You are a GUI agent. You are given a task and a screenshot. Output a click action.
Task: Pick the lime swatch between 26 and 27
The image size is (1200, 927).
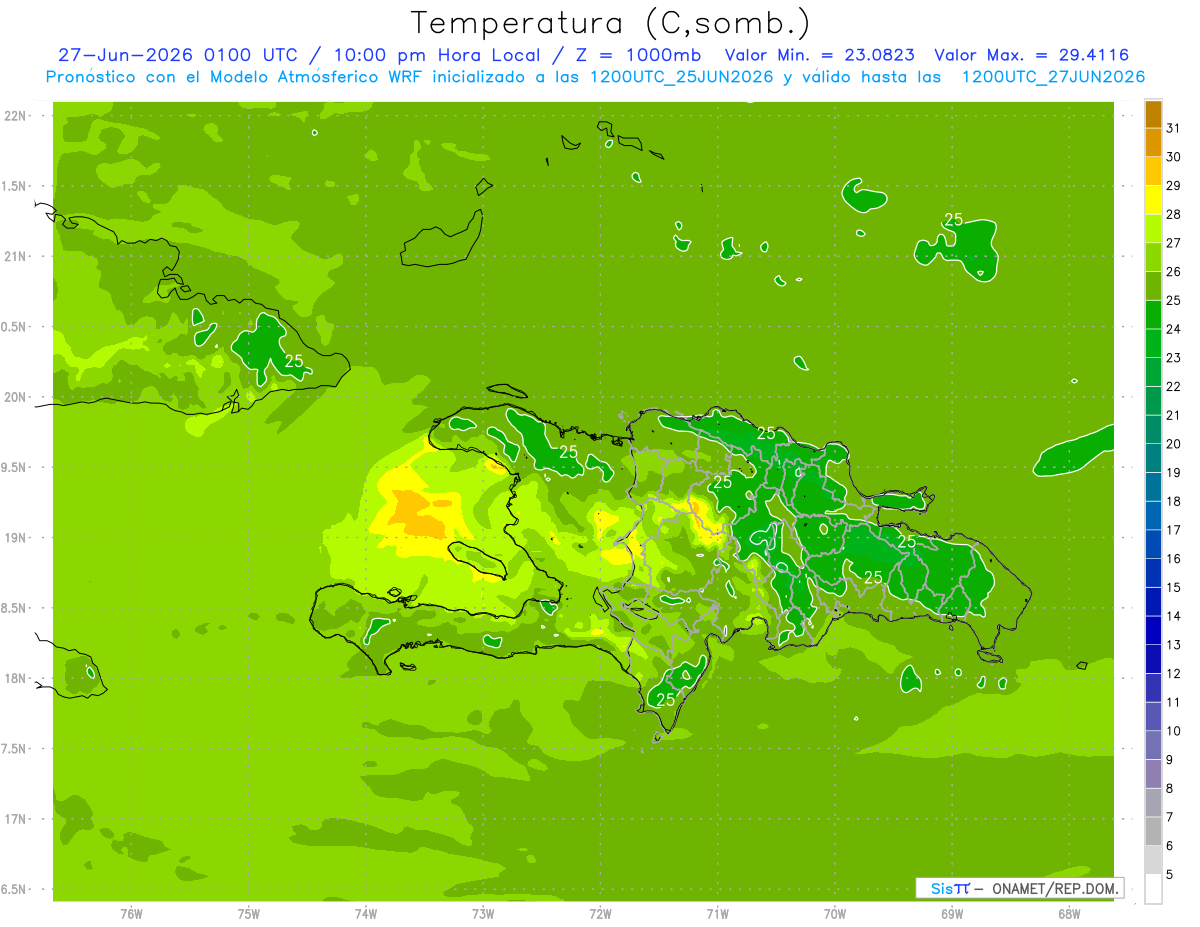tap(1153, 257)
